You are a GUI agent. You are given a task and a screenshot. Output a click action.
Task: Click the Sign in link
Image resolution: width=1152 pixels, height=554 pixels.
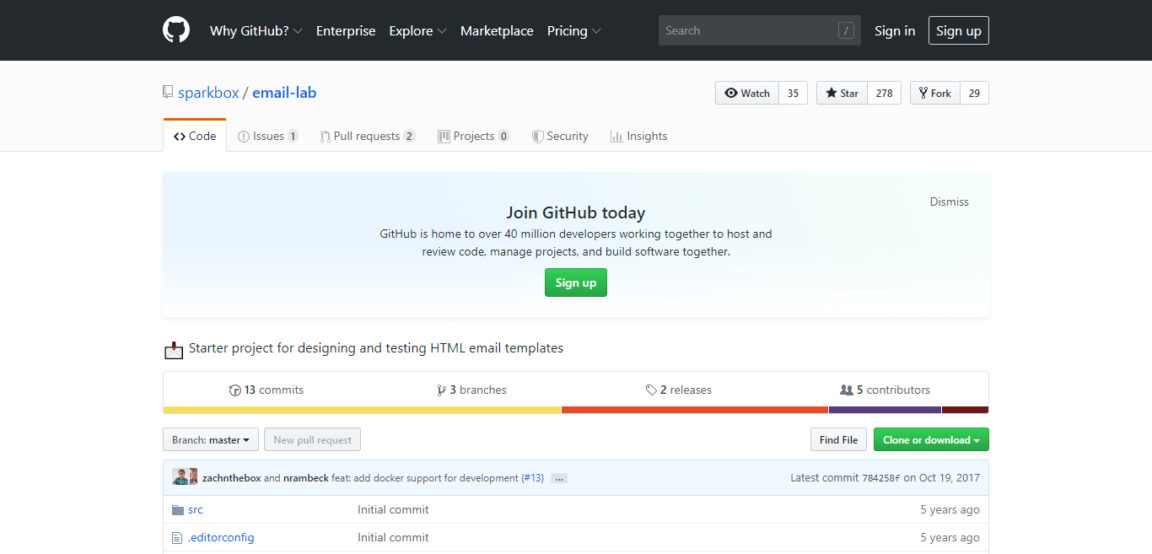(894, 31)
